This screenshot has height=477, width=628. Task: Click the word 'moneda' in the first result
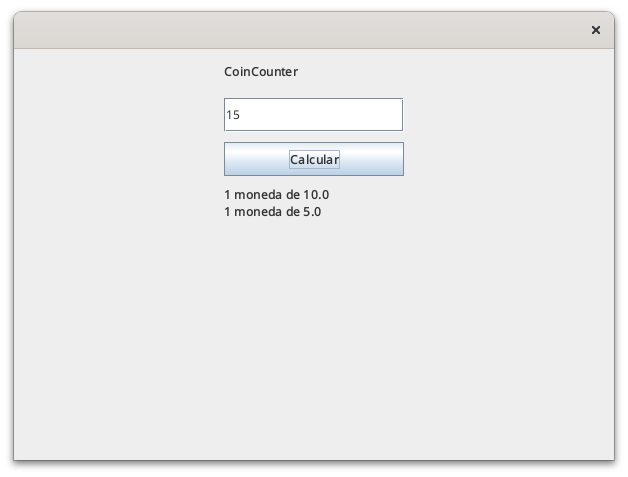tap(258, 195)
